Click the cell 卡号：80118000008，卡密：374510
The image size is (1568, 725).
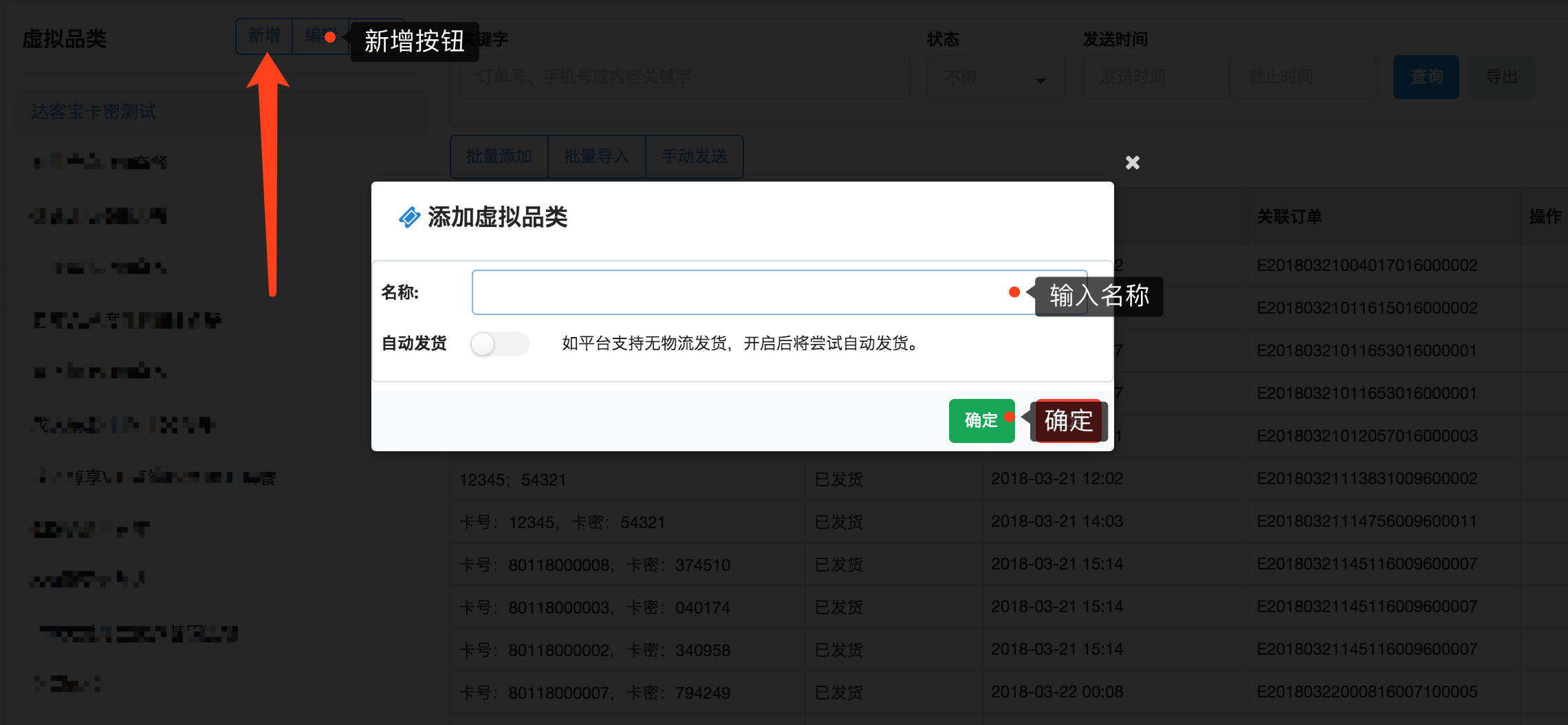tap(595, 565)
